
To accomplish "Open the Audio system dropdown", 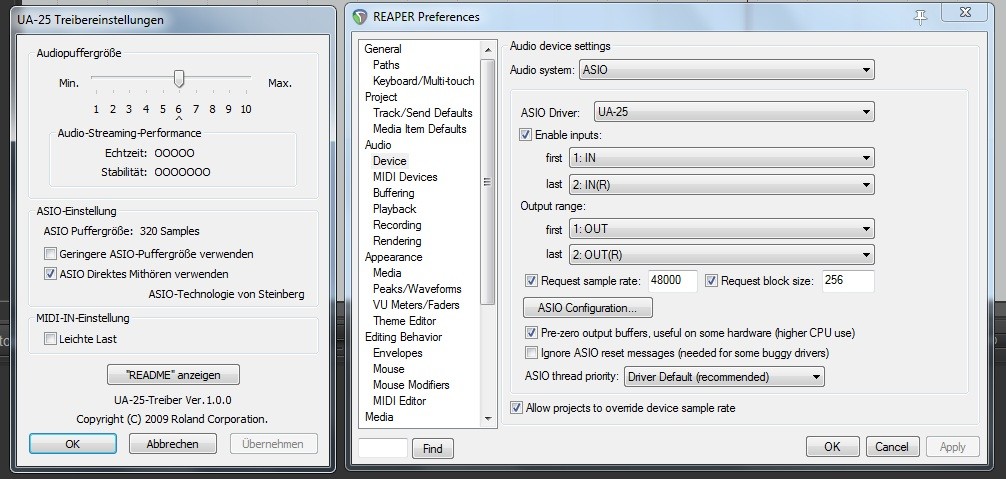I will 726,70.
